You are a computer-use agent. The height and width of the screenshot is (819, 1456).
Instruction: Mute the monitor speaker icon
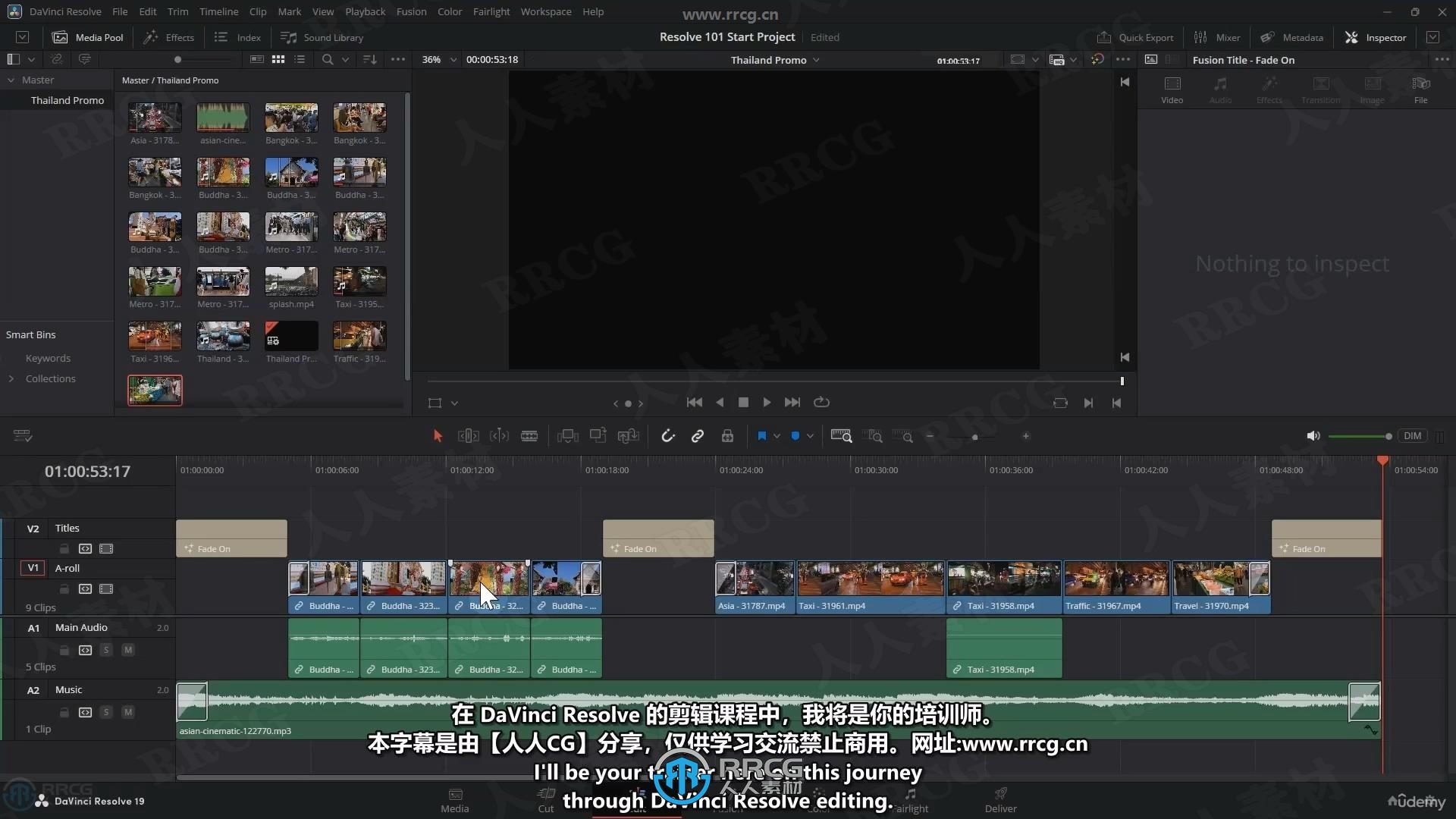point(1313,436)
